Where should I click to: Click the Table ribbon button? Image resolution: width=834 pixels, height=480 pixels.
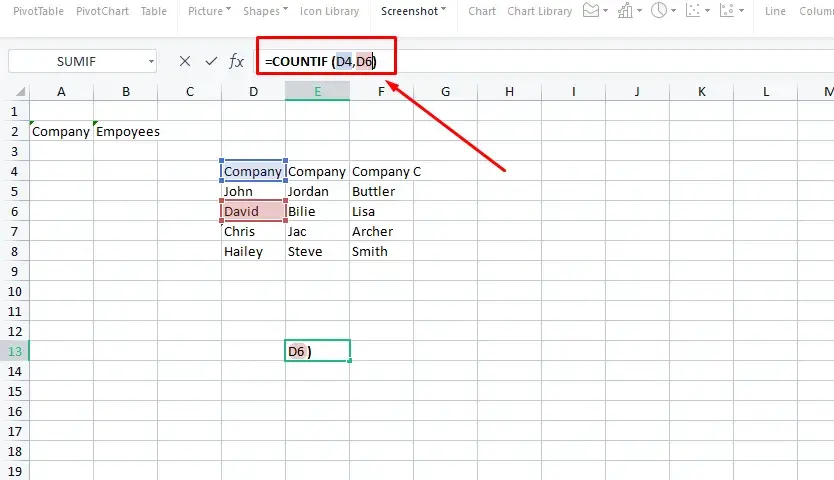click(154, 11)
